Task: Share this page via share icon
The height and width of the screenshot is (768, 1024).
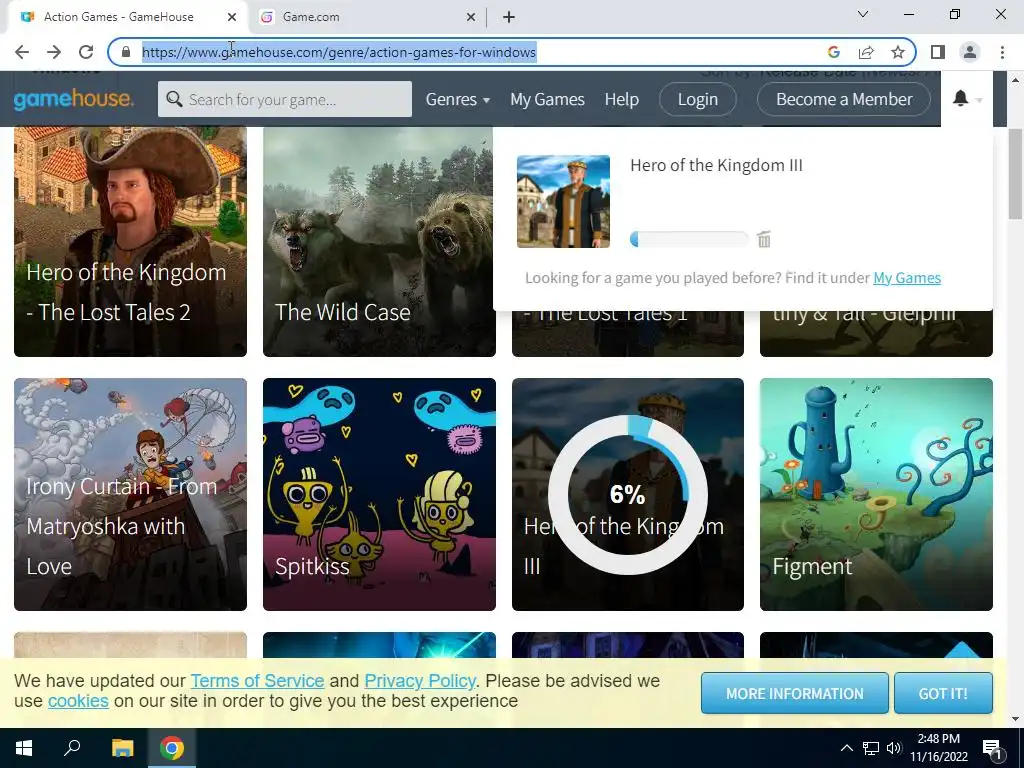Action: pos(866,52)
